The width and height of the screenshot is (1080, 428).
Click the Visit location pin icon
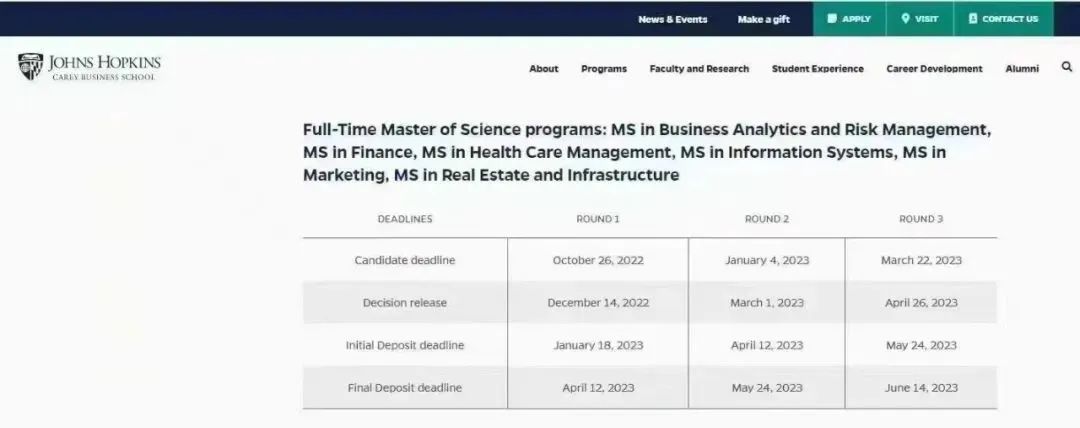pyautogui.click(x=905, y=19)
